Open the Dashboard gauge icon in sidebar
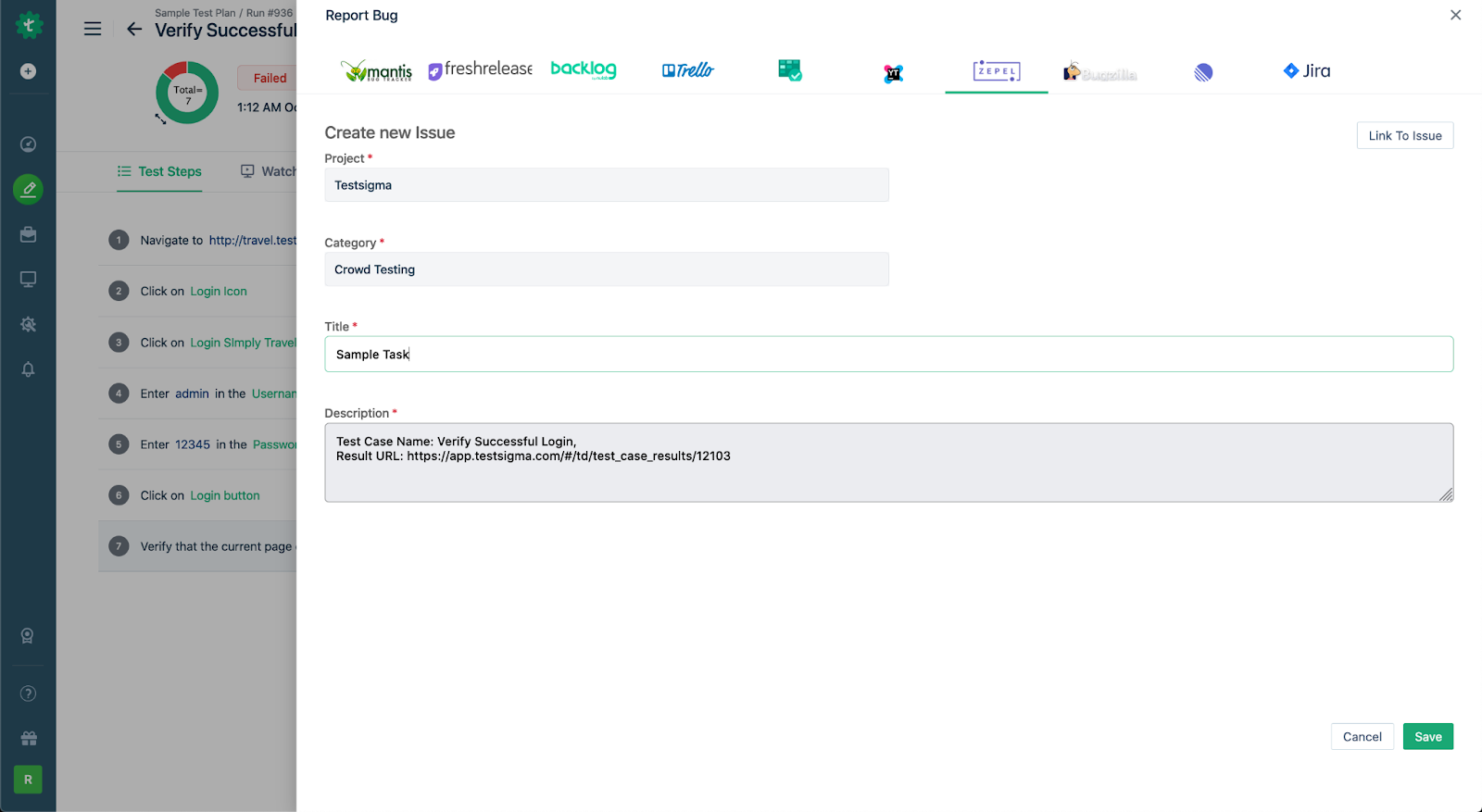Viewport: 1482px width, 812px height. point(28,144)
